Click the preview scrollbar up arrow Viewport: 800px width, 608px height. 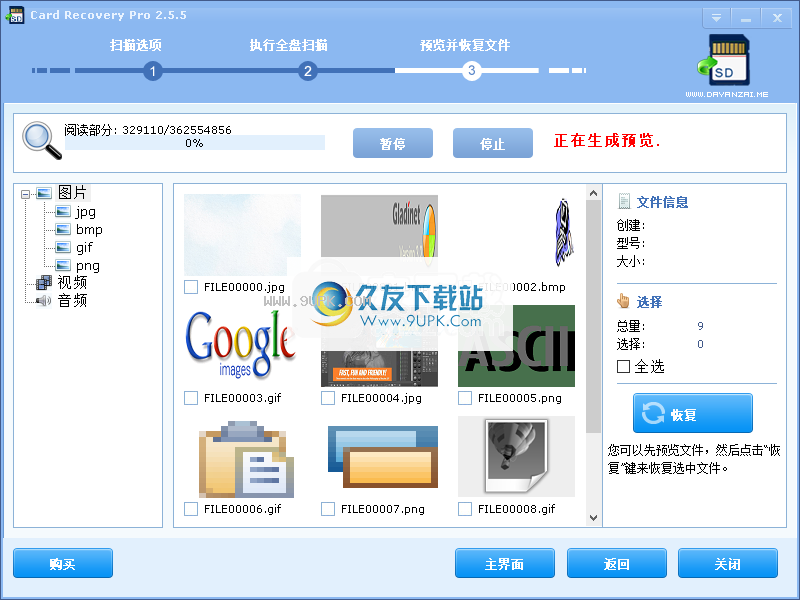click(x=593, y=193)
